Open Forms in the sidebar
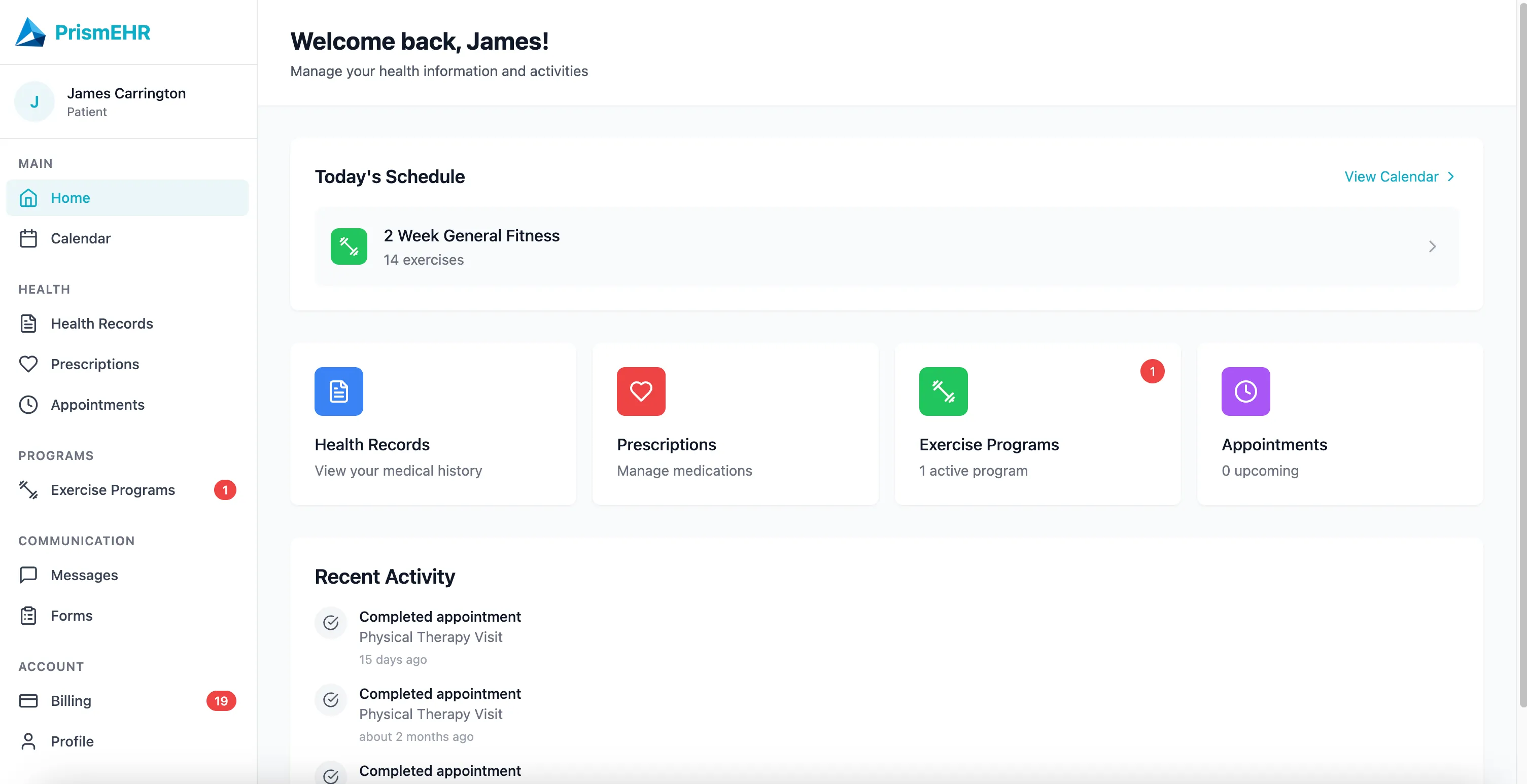This screenshot has height=784, width=1527. coord(127,616)
